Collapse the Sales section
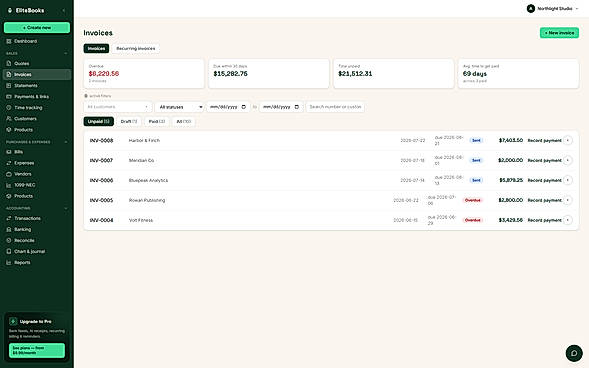Screen dimensions: 589x368 [66, 54]
